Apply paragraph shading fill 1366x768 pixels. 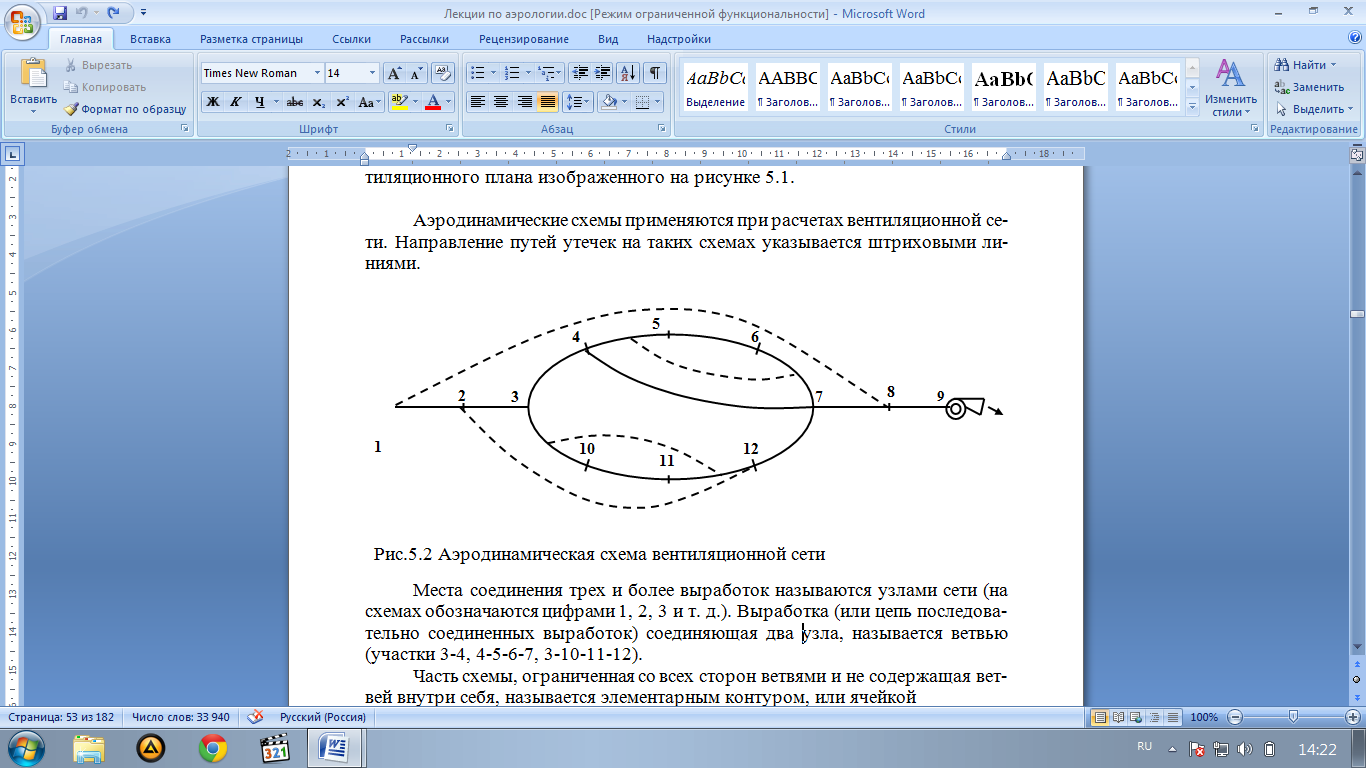[607, 102]
